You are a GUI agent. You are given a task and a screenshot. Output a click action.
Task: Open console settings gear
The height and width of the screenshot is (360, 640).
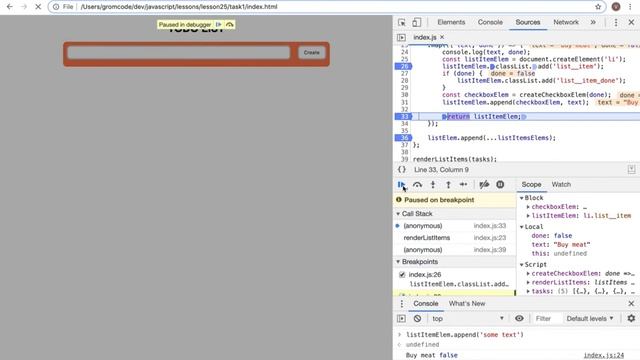pos(631,318)
